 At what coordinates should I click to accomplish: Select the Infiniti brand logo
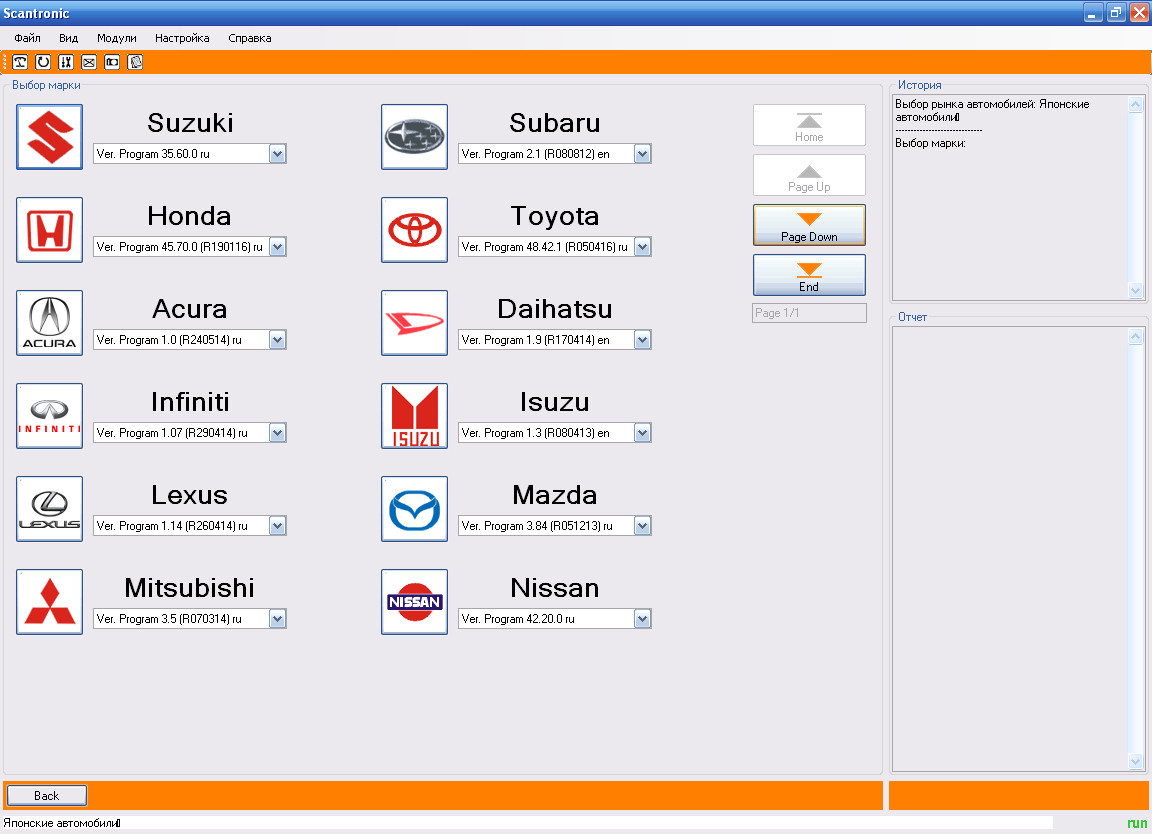pos(49,416)
